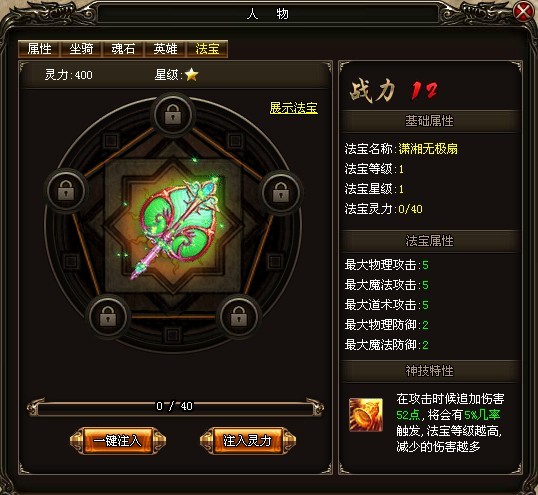Viewport: 538px width, 495px height.
Task: Click the bottom-right locked slot padlock
Action: click(239, 316)
